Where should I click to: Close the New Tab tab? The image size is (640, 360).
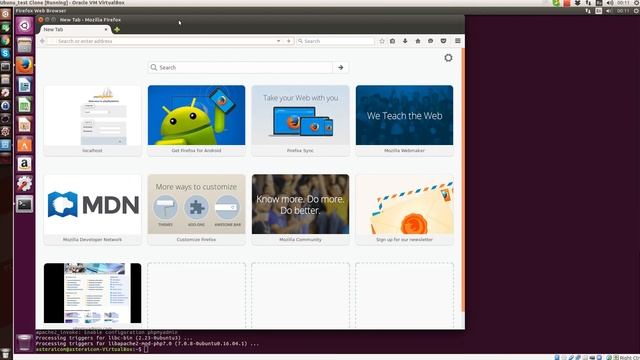(106, 29)
